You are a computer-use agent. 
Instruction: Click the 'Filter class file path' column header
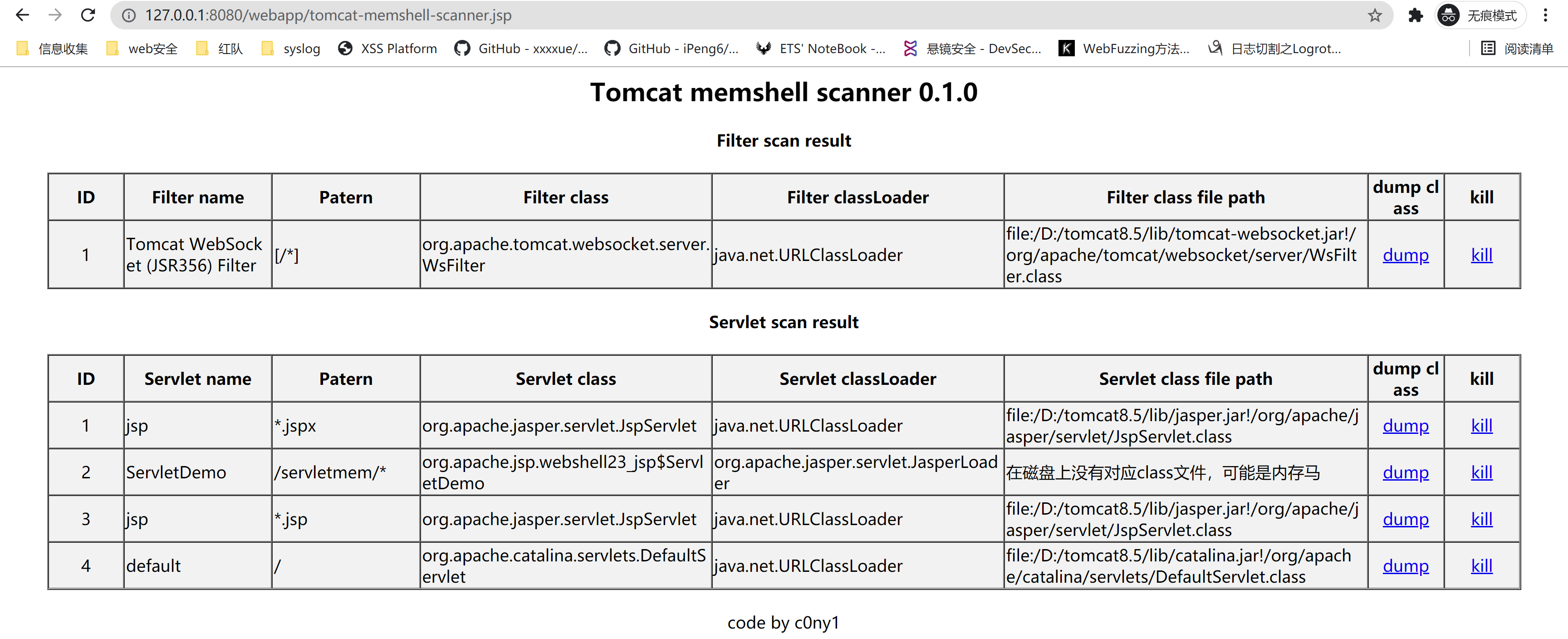1186,197
